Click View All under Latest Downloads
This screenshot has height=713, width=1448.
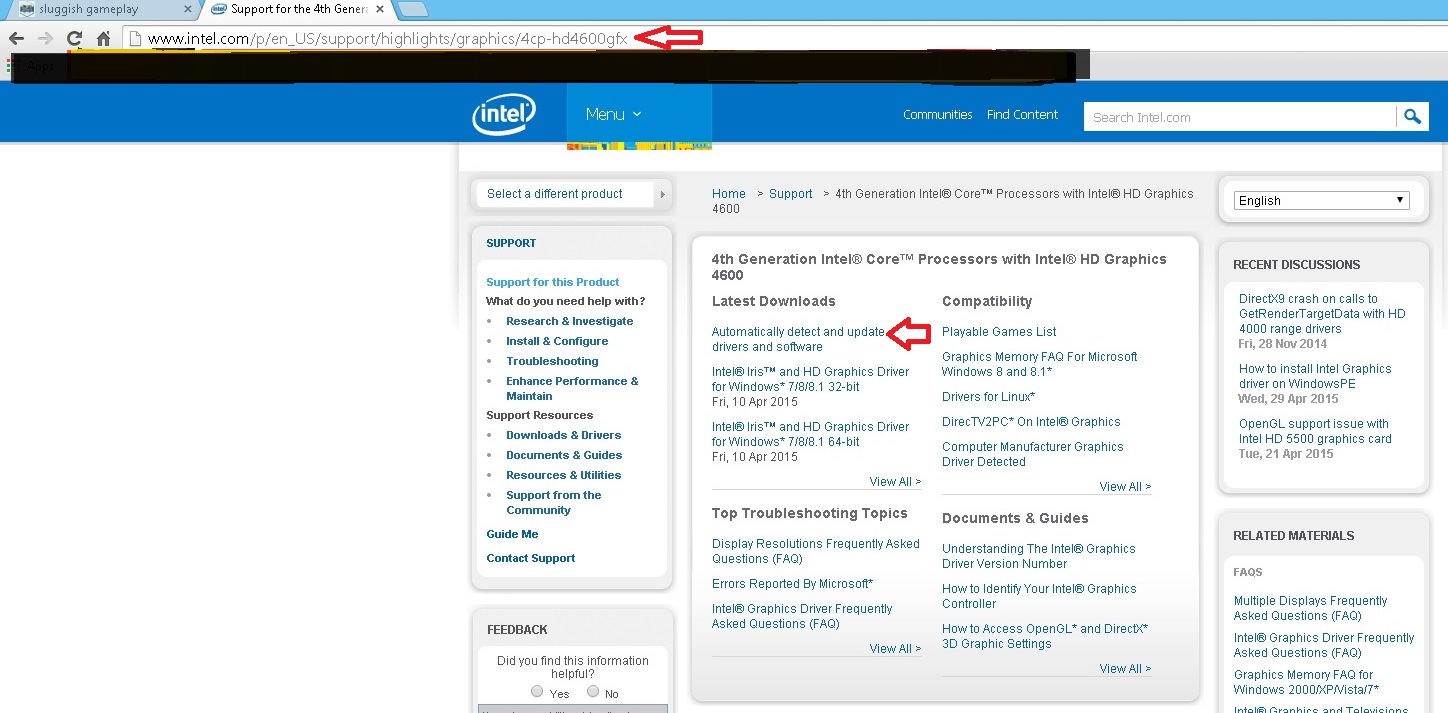pyautogui.click(x=895, y=482)
